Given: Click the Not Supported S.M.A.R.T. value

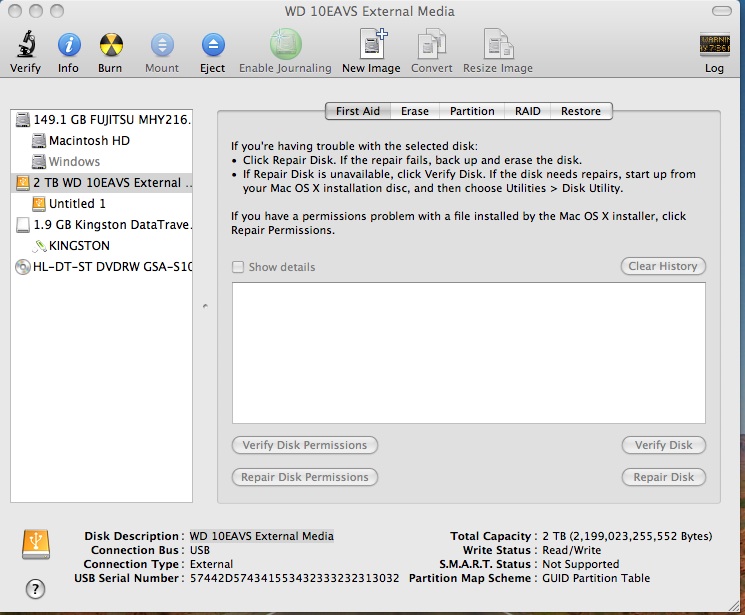Looking at the screenshot, I should (581, 564).
